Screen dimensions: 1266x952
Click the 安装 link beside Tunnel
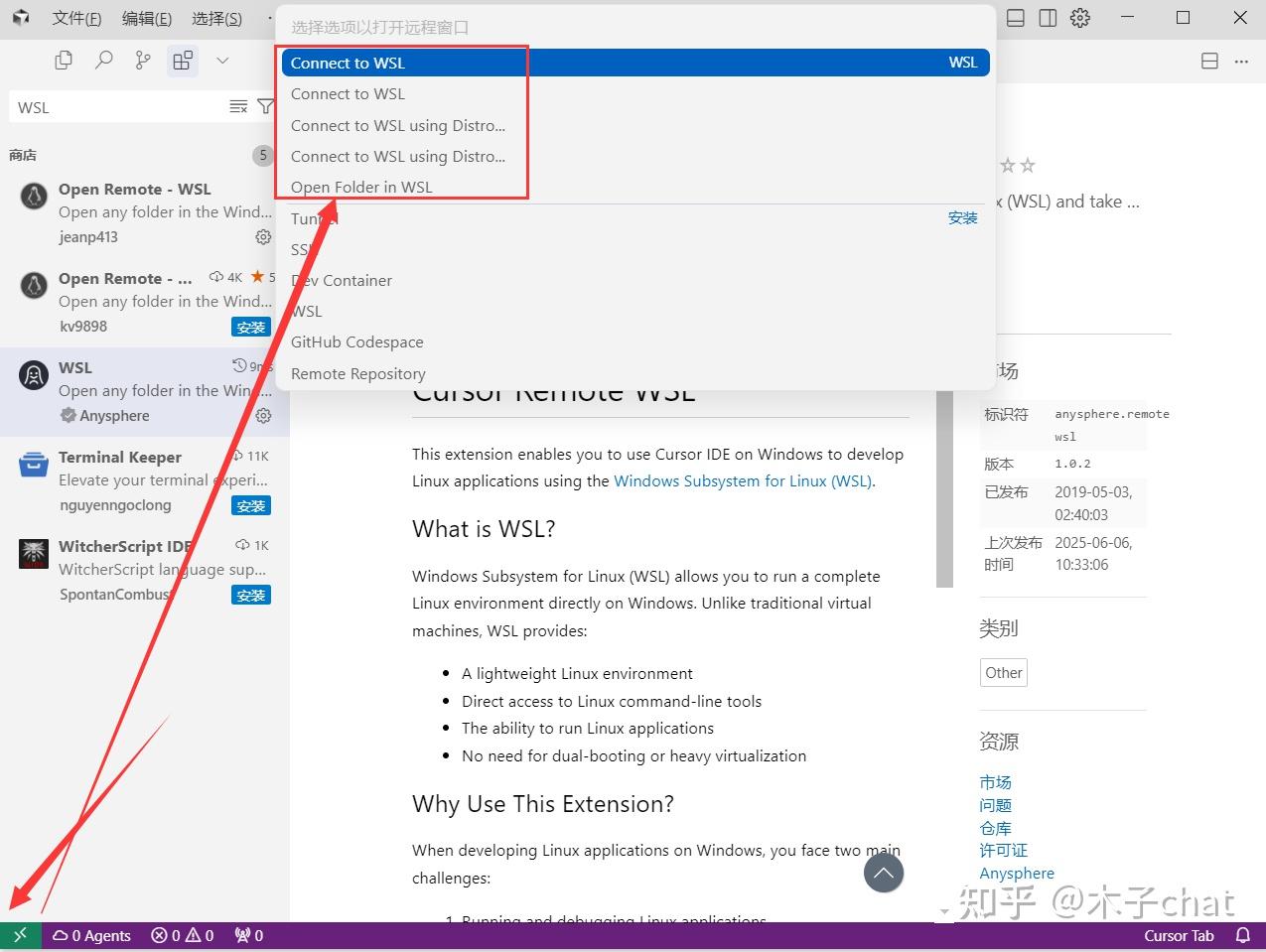point(962,218)
